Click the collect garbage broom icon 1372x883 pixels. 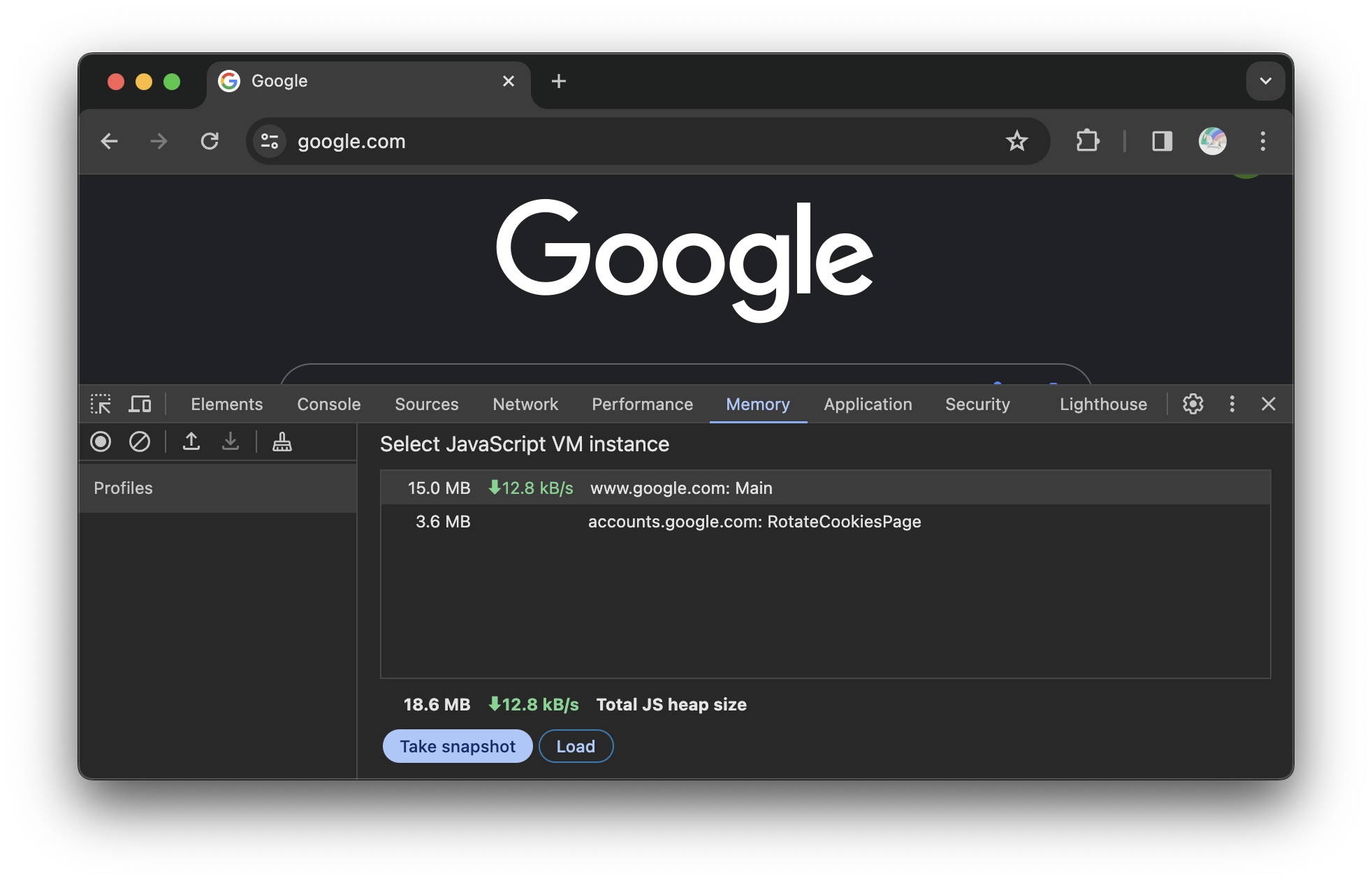(x=282, y=441)
